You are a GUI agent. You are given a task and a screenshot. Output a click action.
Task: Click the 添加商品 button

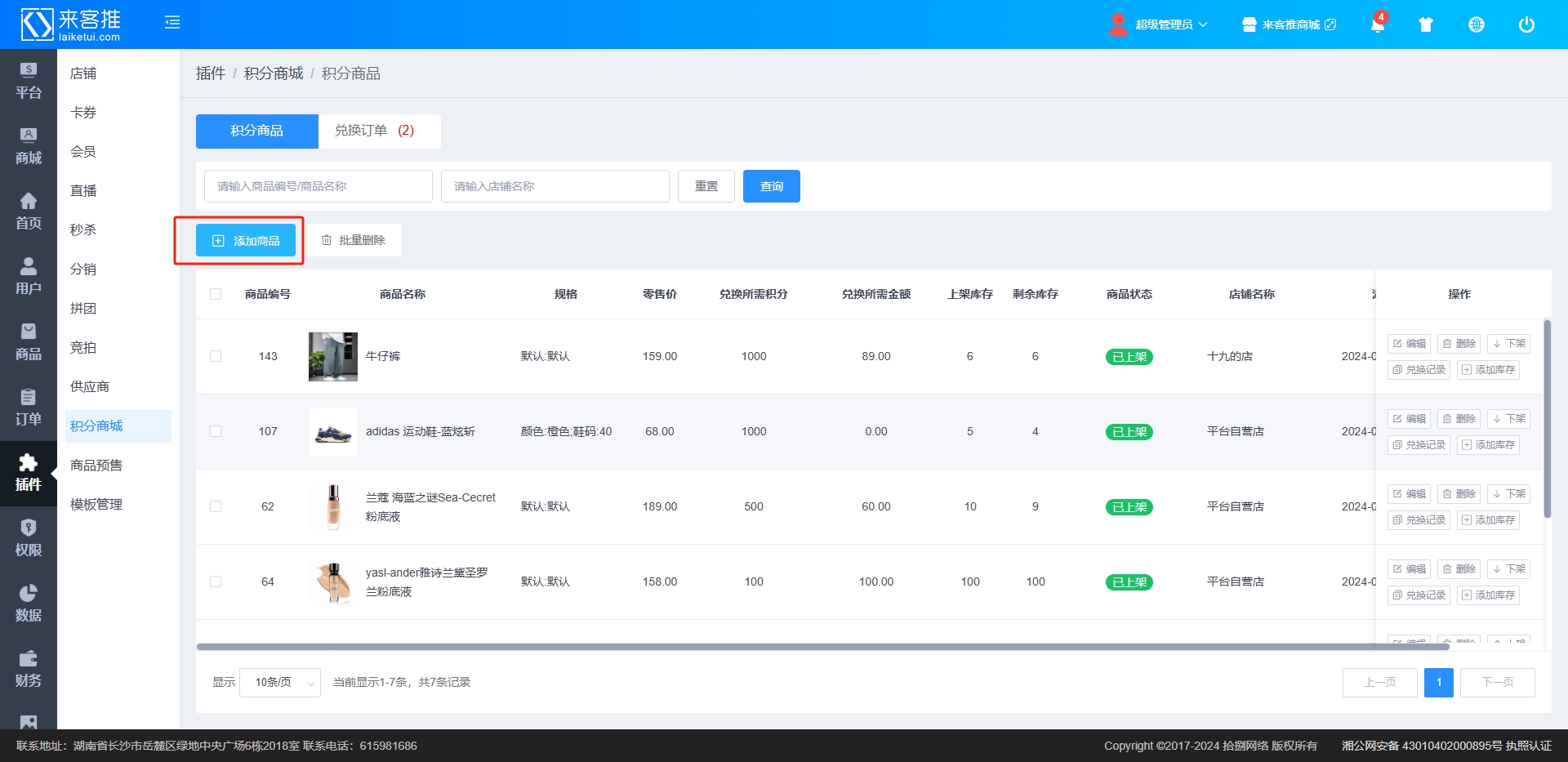(246, 241)
